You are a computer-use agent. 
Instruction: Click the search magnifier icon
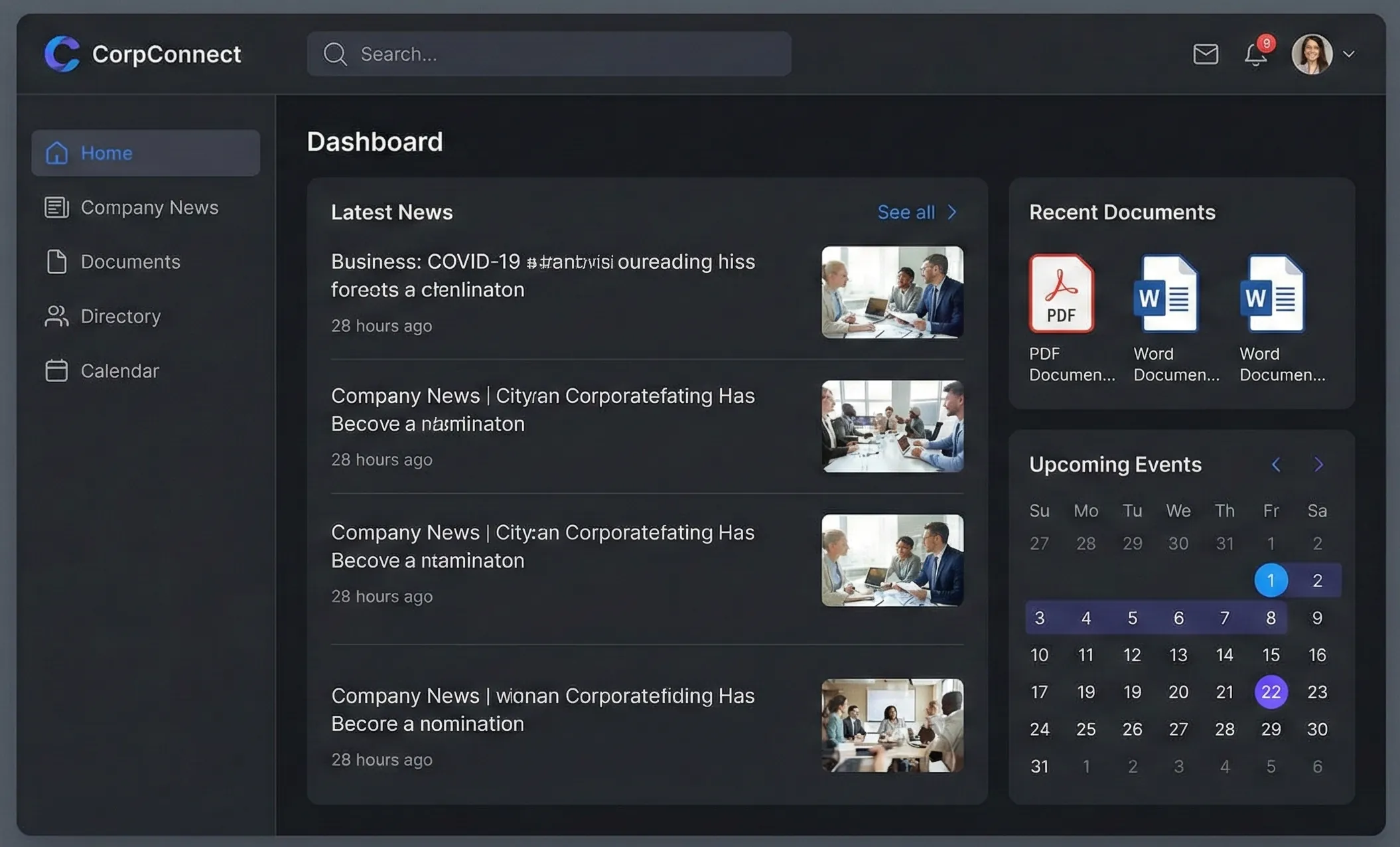(x=335, y=54)
